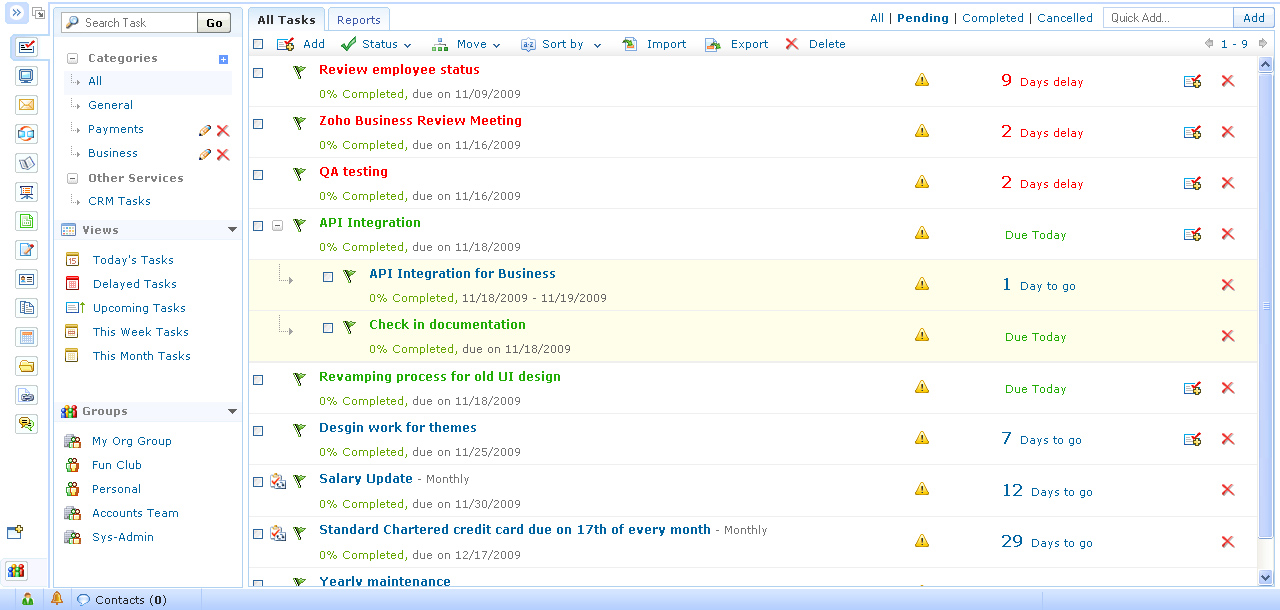1280x610 pixels.
Task: Check the box for Salary Update task
Action: [258, 482]
